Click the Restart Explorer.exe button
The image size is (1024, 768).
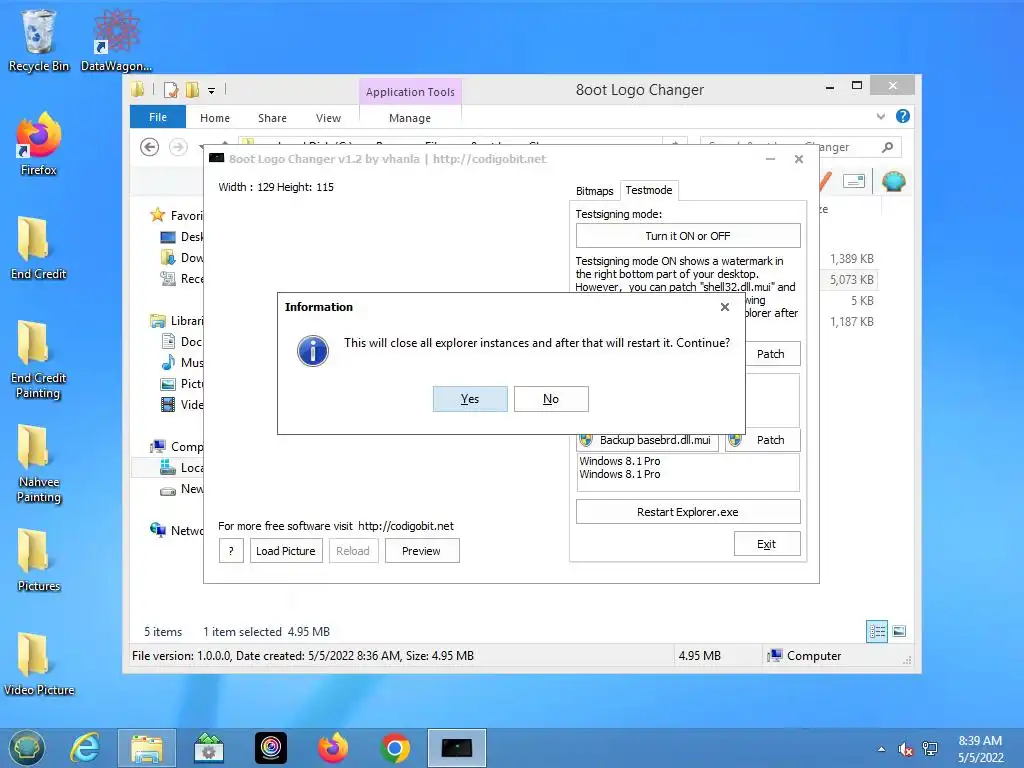(688, 512)
